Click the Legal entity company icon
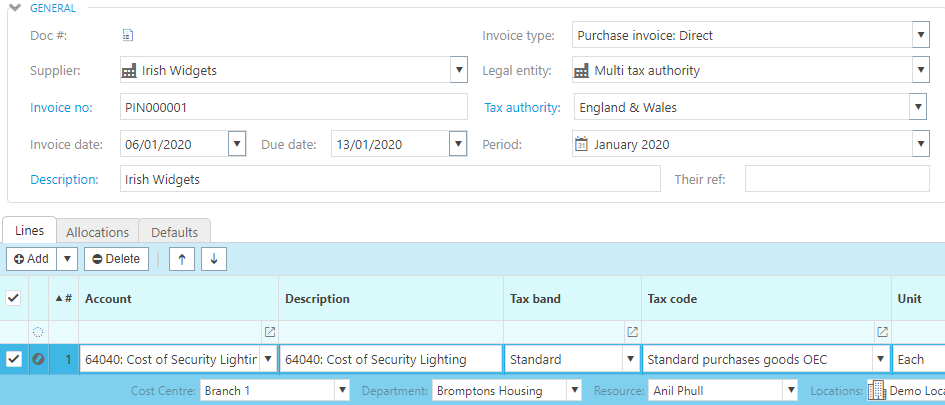The image size is (945, 405). pos(581,71)
